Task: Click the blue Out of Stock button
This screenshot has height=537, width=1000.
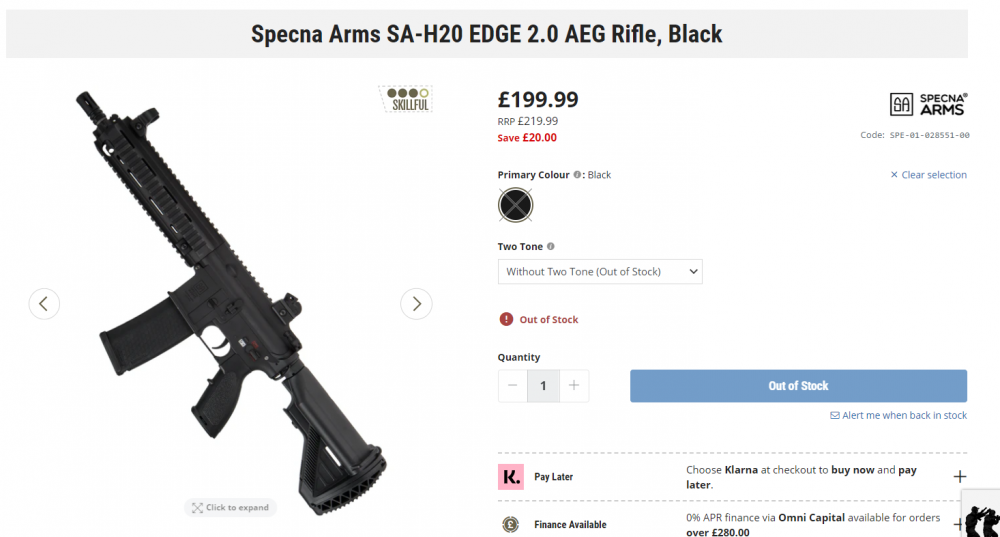Action: click(x=798, y=386)
